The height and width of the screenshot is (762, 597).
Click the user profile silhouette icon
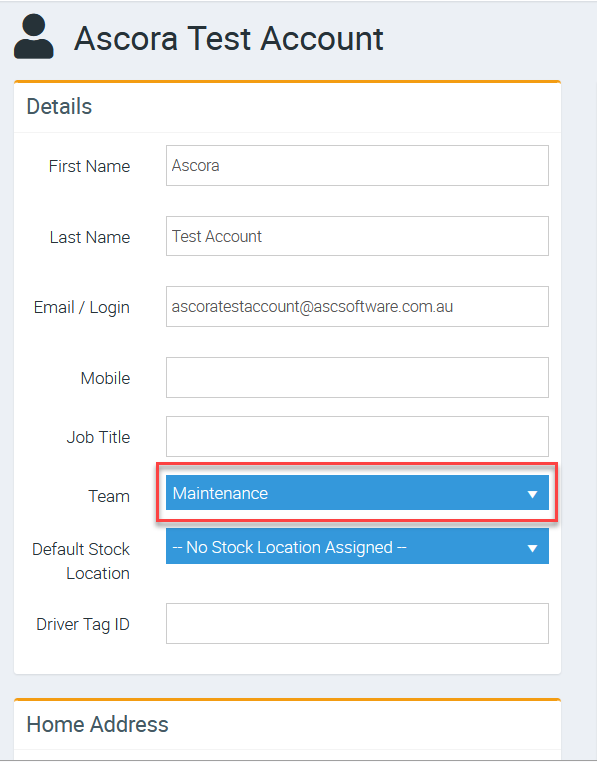(34, 36)
